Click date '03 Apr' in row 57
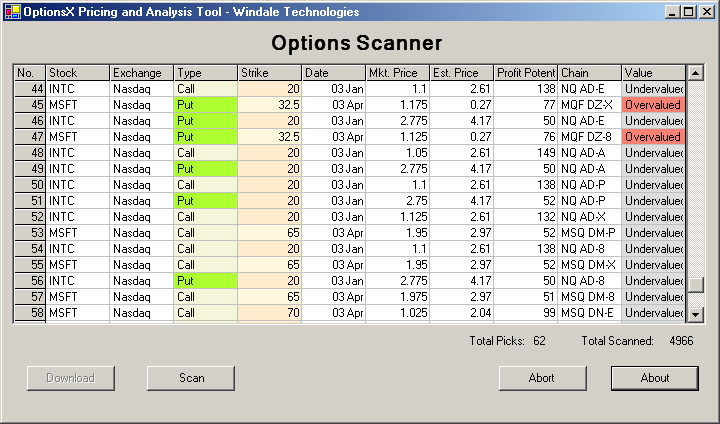The image size is (720, 424). click(x=334, y=297)
